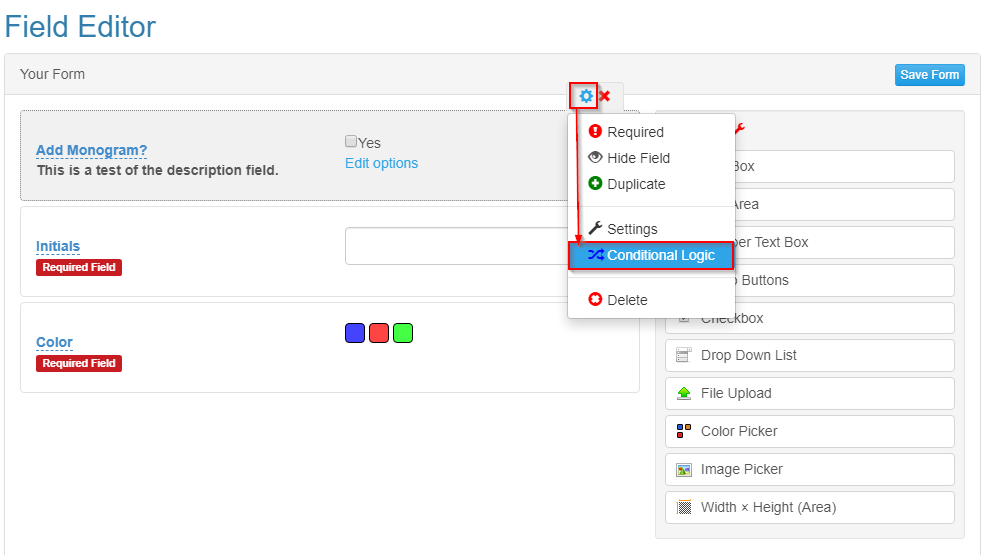
Task: Click the eye icon beside Hide Field
Action: (x=595, y=157)
